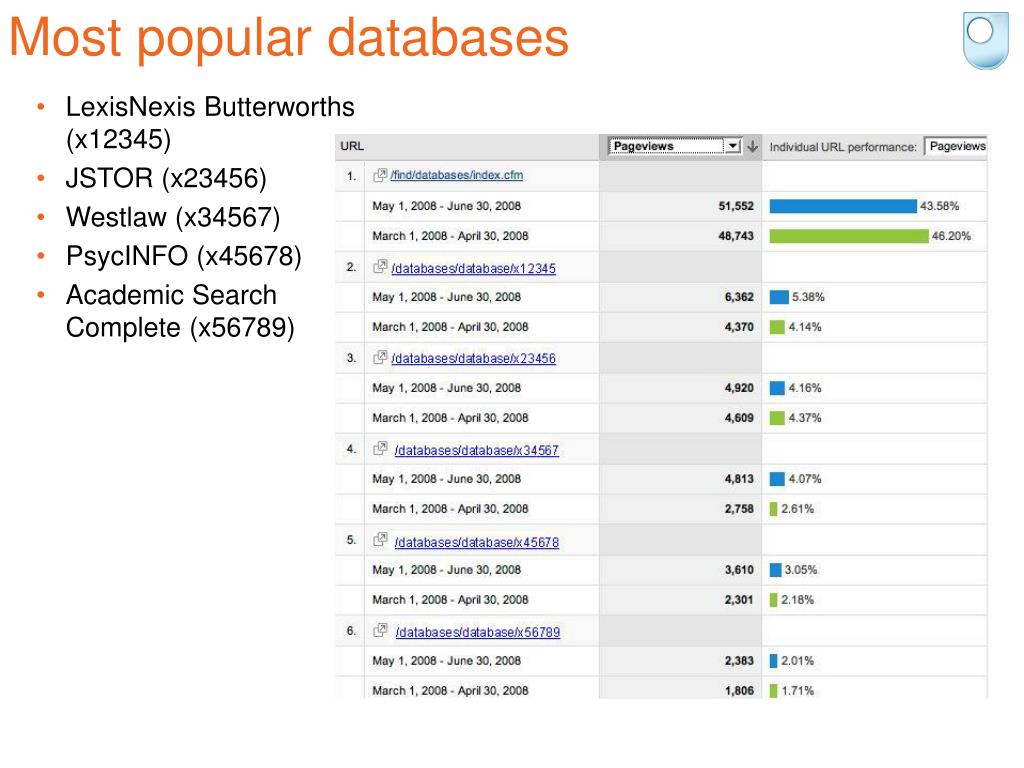Select the 51,552 pageviews value
The image size is (1024, 768).
(x=736, y=206)
